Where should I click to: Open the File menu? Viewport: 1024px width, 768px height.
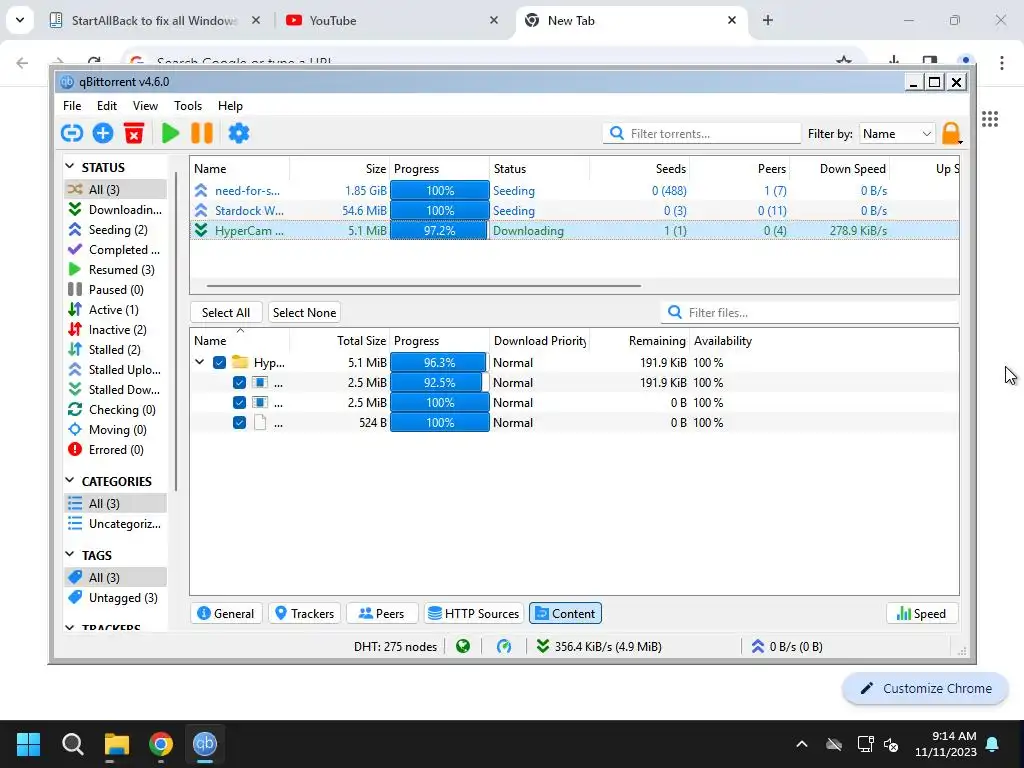pyautogui.click(x=72, y=106)
